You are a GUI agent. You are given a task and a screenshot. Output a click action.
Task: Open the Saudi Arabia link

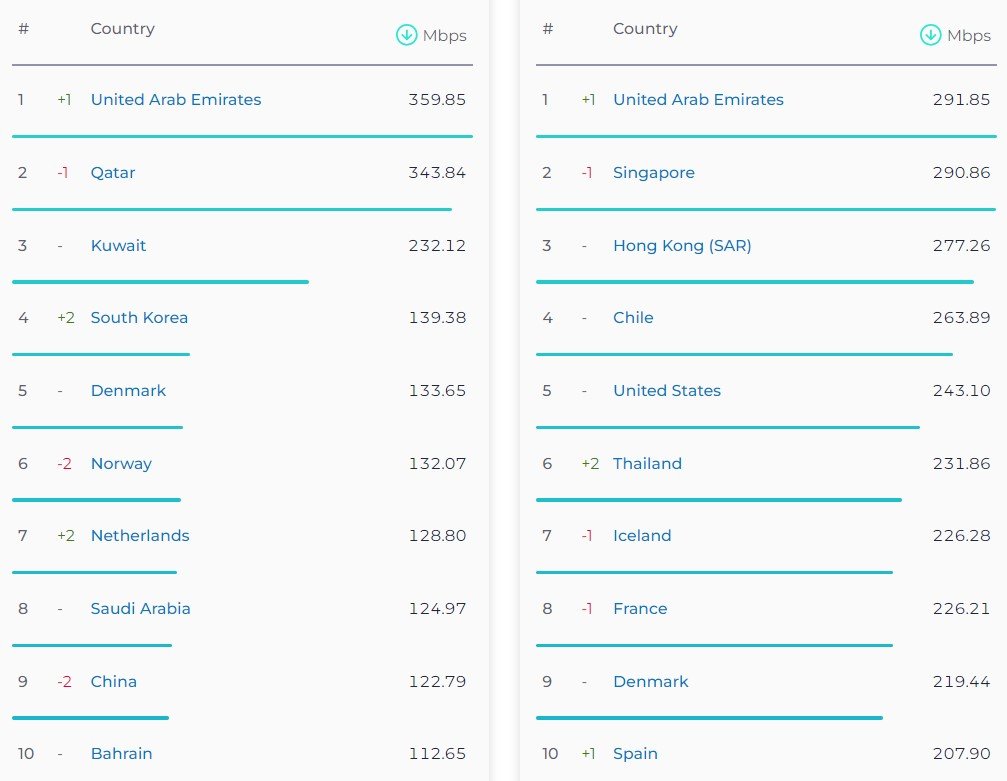click(140, 609)
